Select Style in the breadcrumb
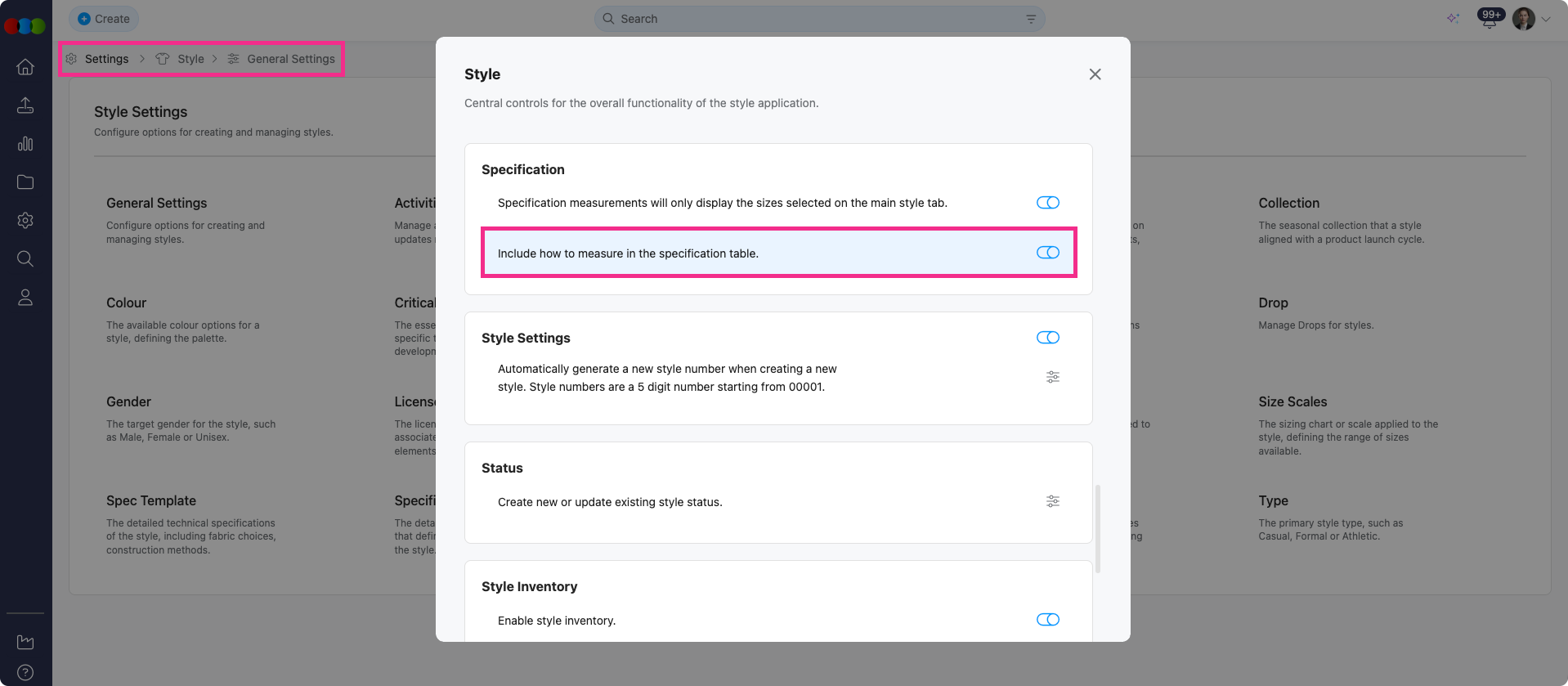The image size is (1568, 686). tap(190, 59)
